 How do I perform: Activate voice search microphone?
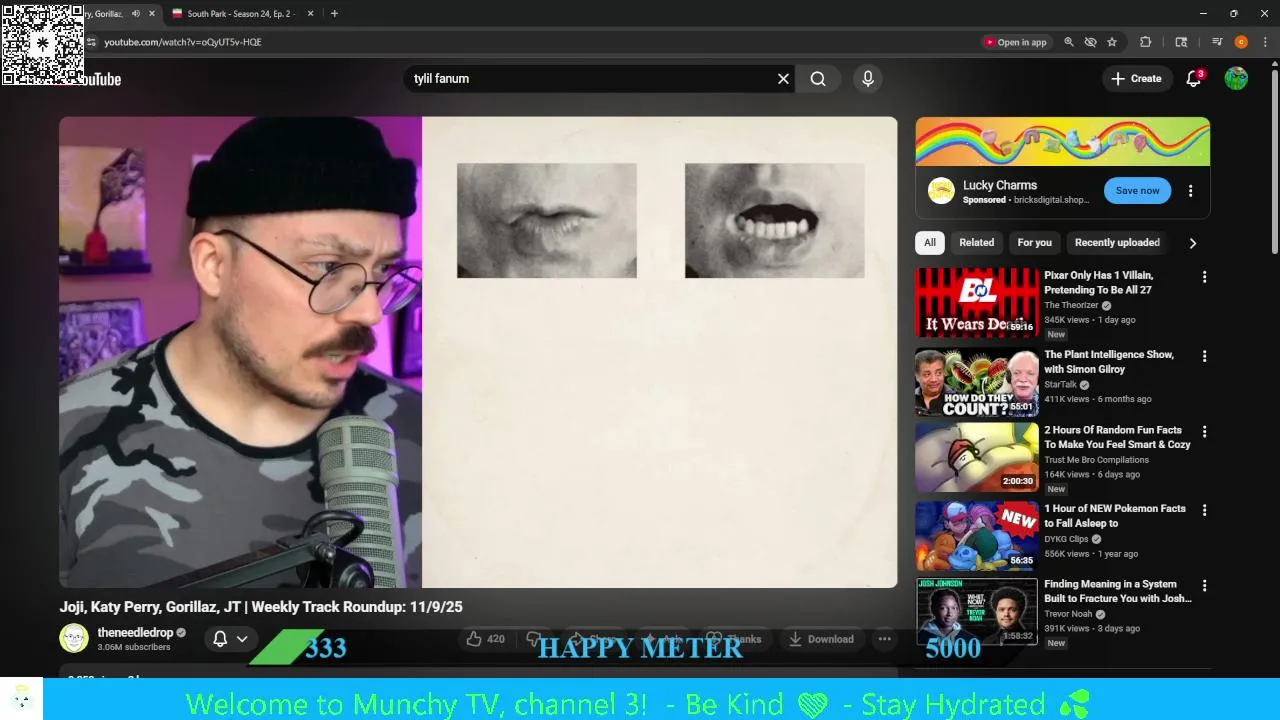(868, 79)
